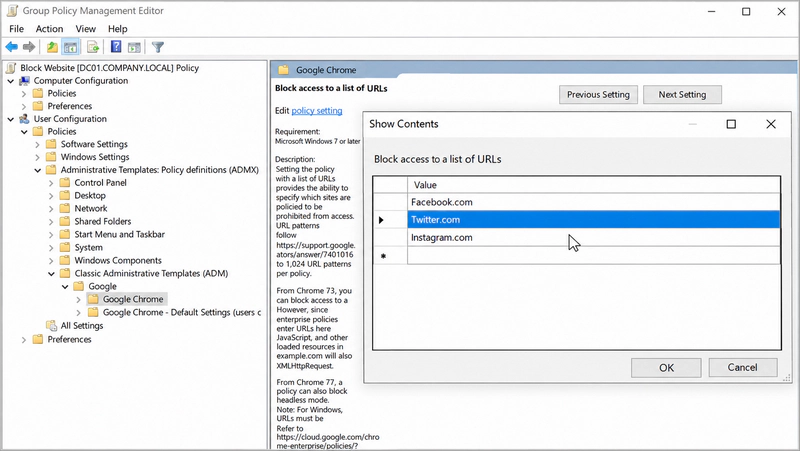Click the Software Settings folder icon
This screenshot has width=800, height=451.
pyautogui.click(x=51, y=144)
